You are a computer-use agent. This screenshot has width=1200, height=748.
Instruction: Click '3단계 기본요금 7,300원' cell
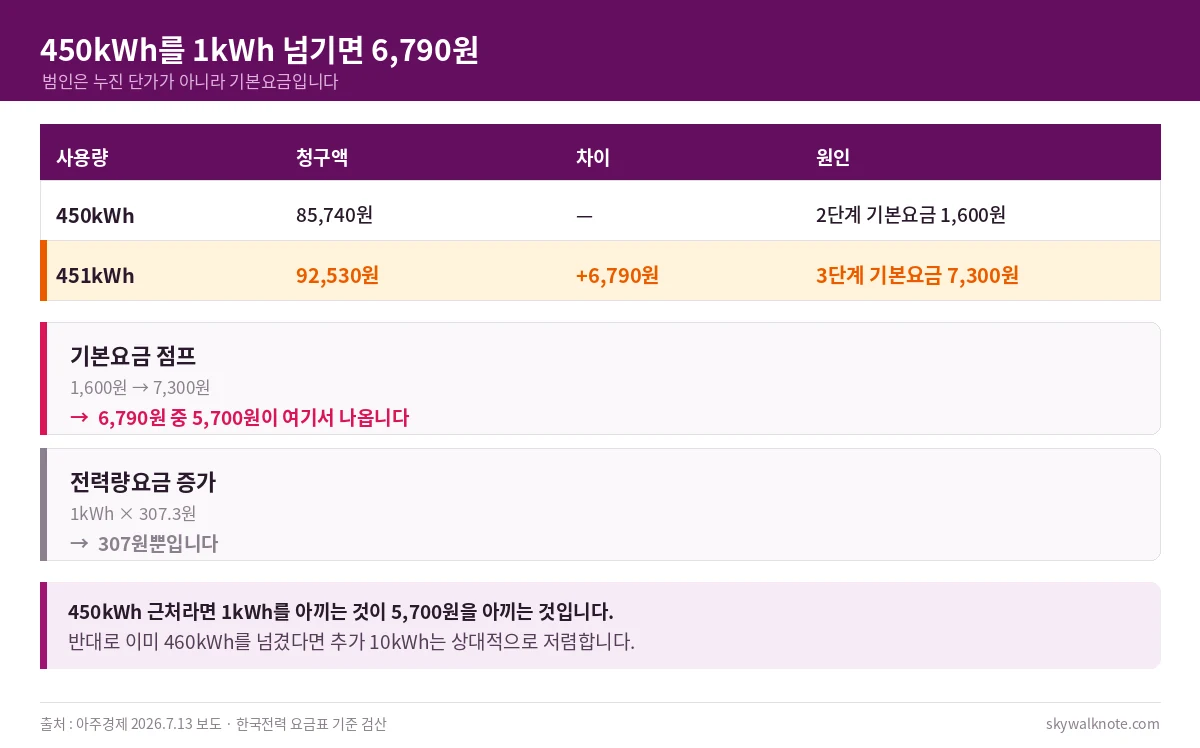tap(917, 275)
